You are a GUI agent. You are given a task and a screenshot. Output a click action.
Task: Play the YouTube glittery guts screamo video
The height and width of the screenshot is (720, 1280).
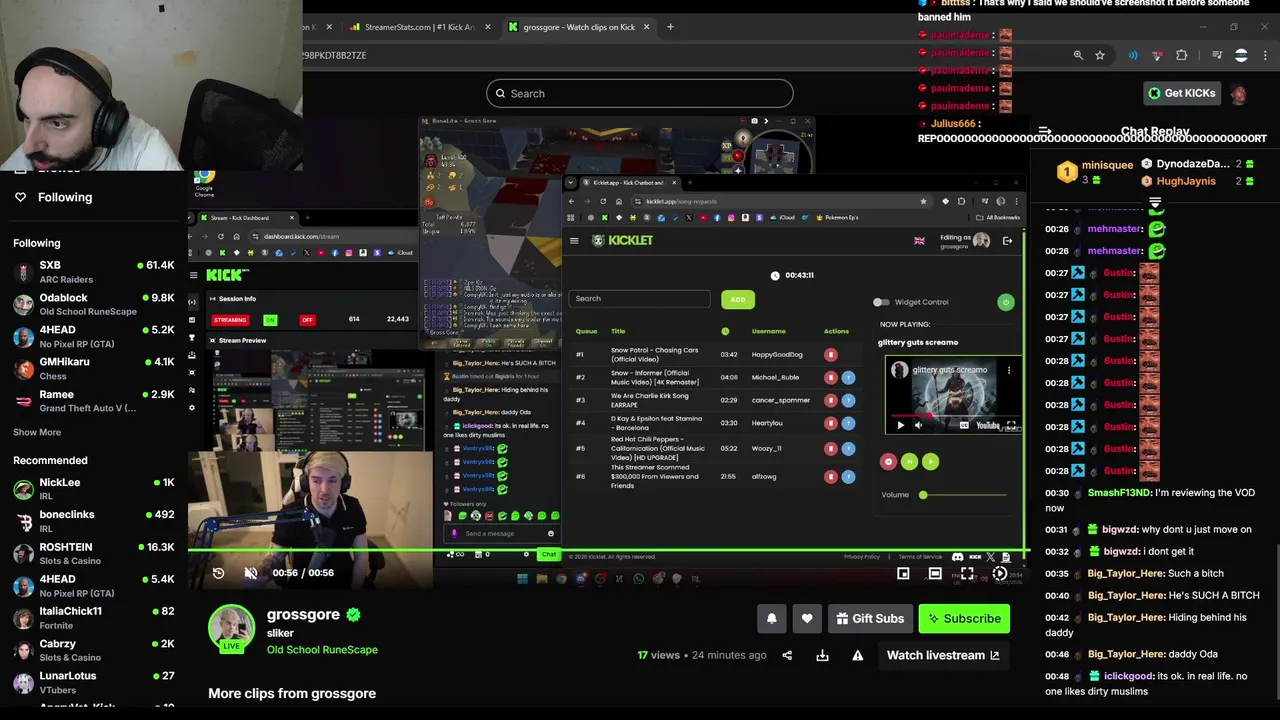coord(900,425)
